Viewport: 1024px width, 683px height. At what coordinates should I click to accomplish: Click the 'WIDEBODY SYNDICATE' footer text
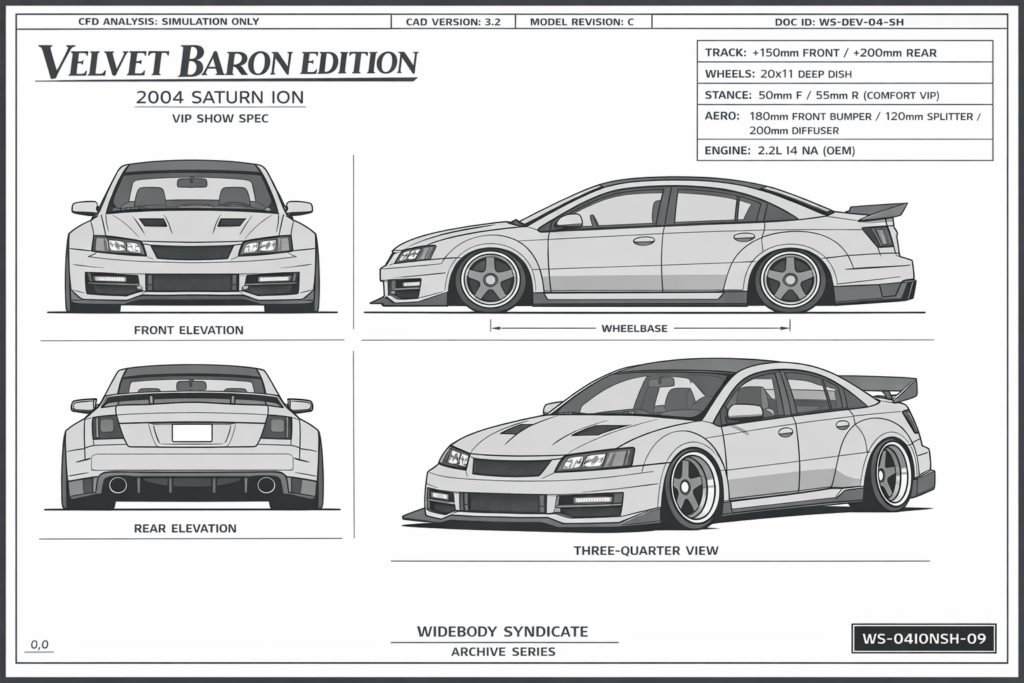tap(503, 631)
